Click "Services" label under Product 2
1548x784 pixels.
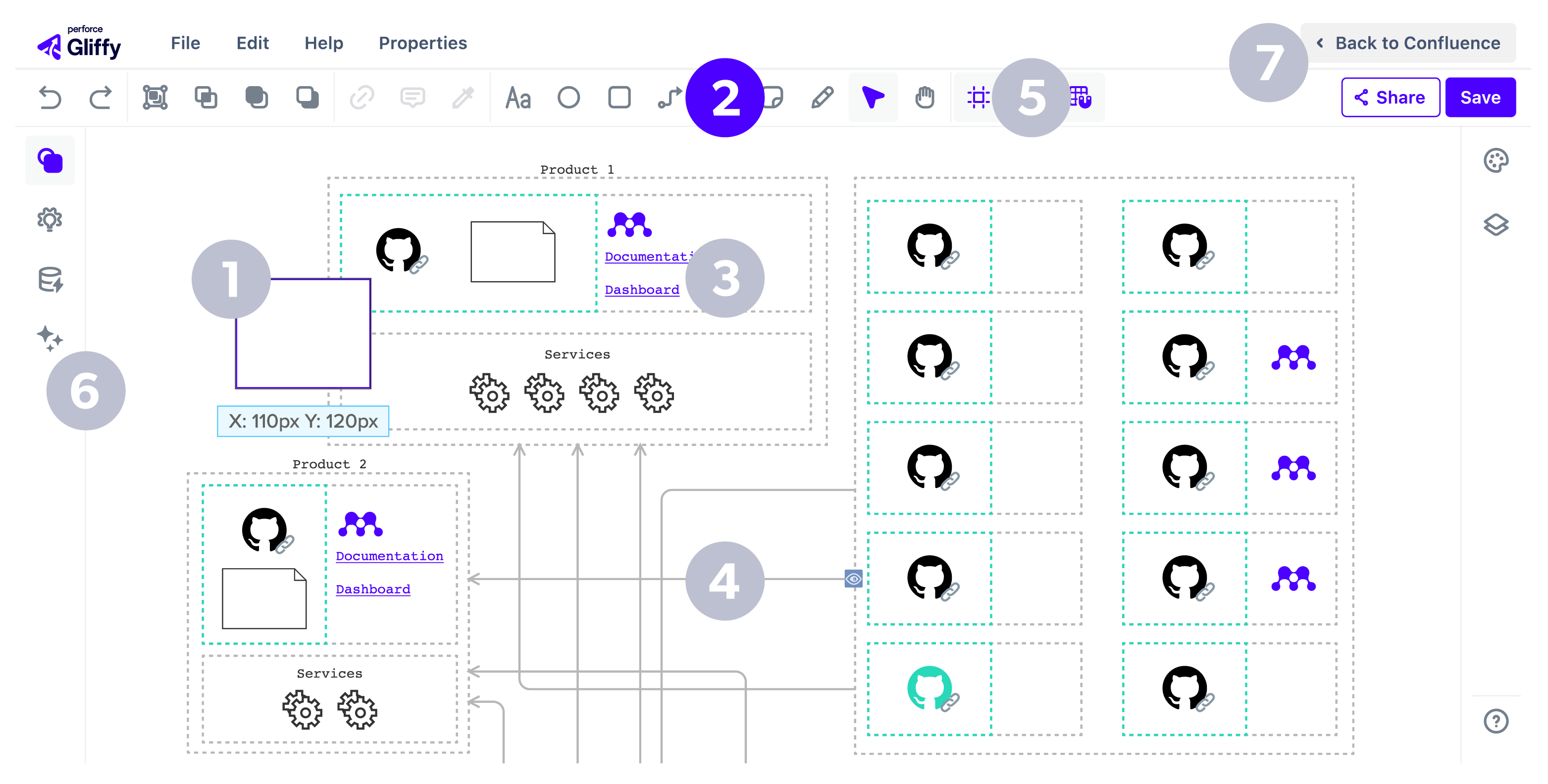(329, 674)
